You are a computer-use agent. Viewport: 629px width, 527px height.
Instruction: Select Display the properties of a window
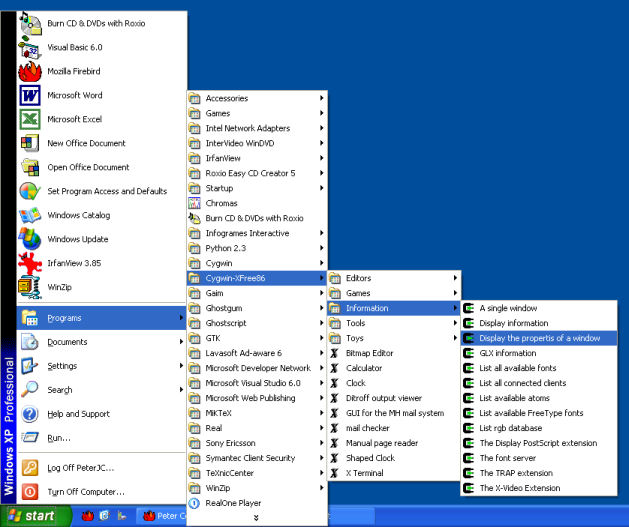[x=539, y=338]
